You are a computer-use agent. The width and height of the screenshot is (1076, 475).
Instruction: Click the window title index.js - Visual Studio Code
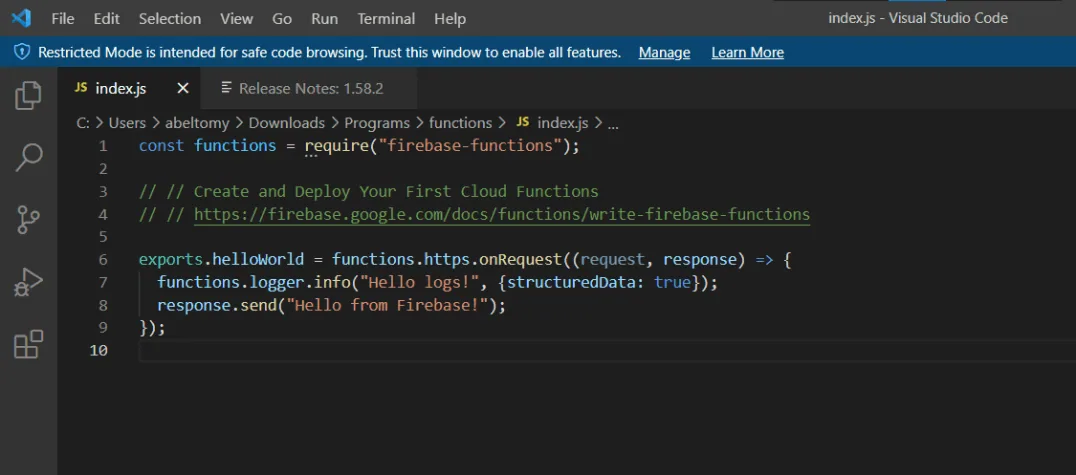(918, 19)
